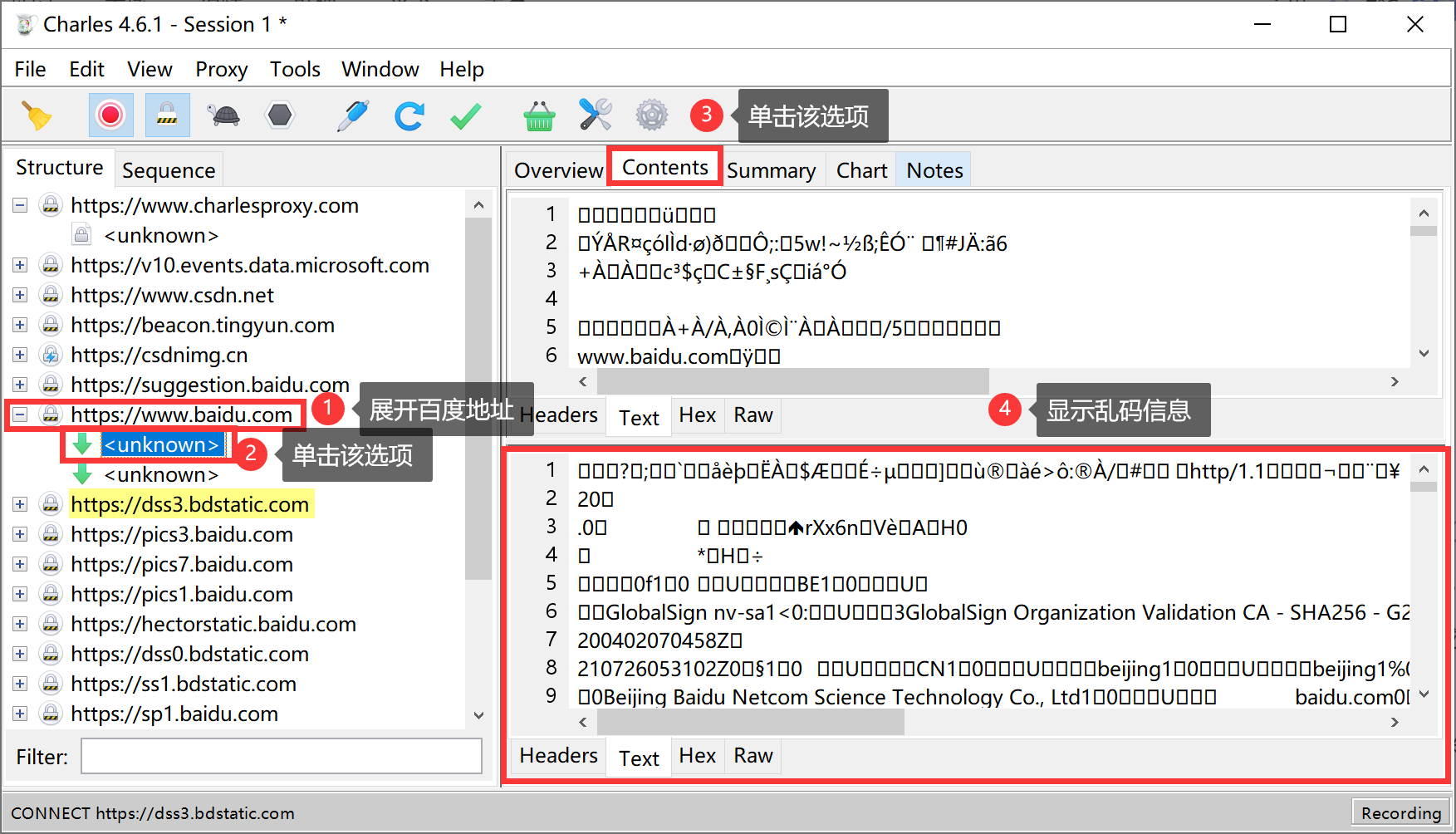This screenshot has height=834, width=1456.
Task: Clear the session with the broom icon
Action: click(36, 115)
